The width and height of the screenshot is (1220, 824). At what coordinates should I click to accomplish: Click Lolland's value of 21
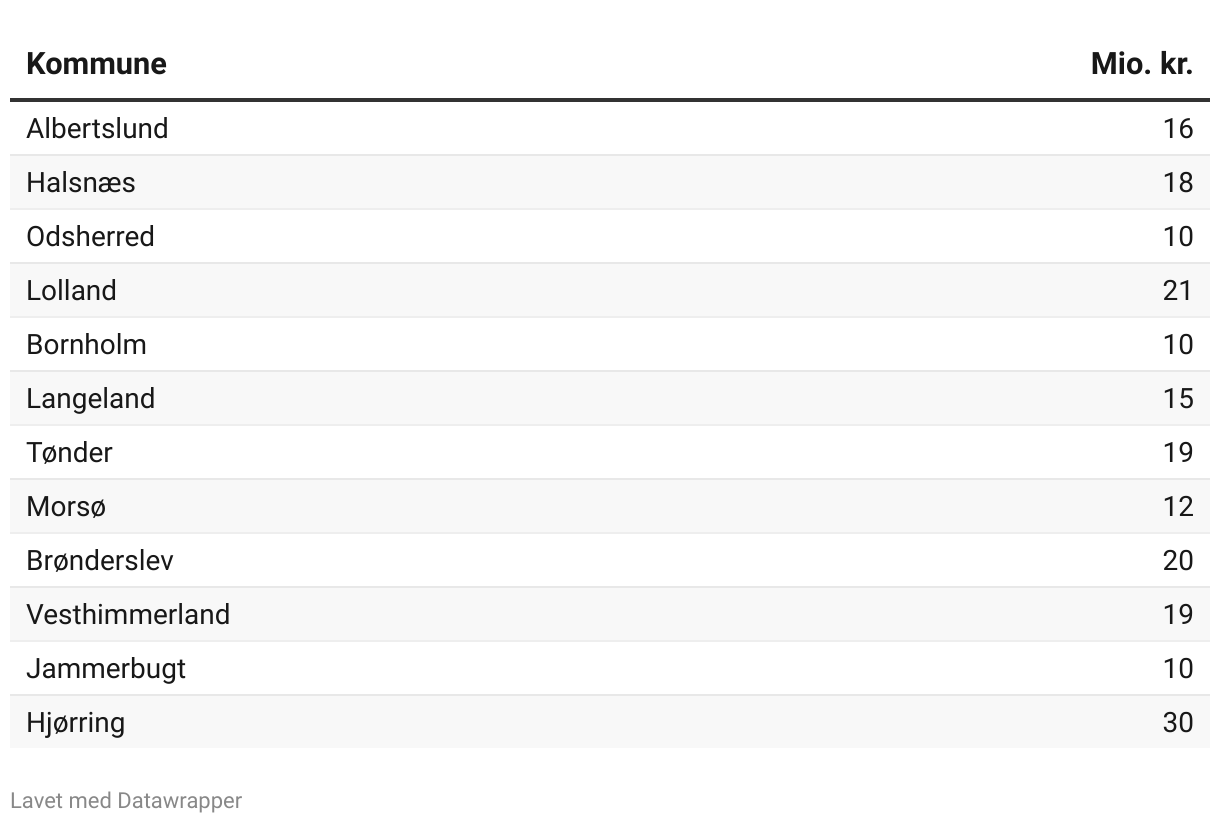1178,290
